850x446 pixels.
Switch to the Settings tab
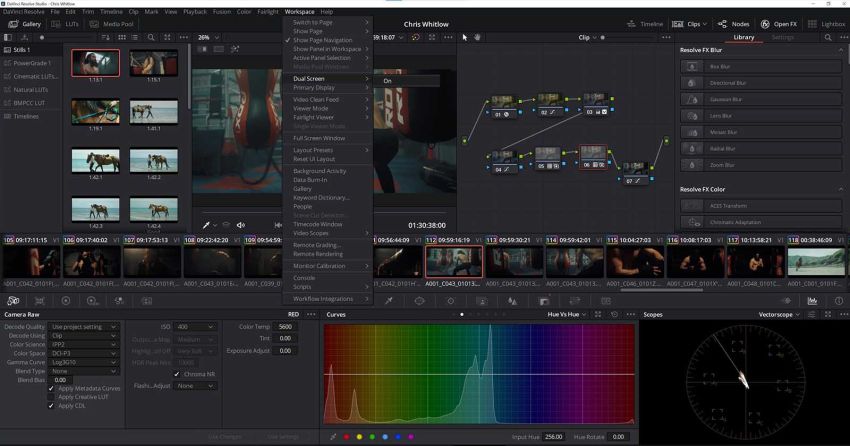(782, 37)
